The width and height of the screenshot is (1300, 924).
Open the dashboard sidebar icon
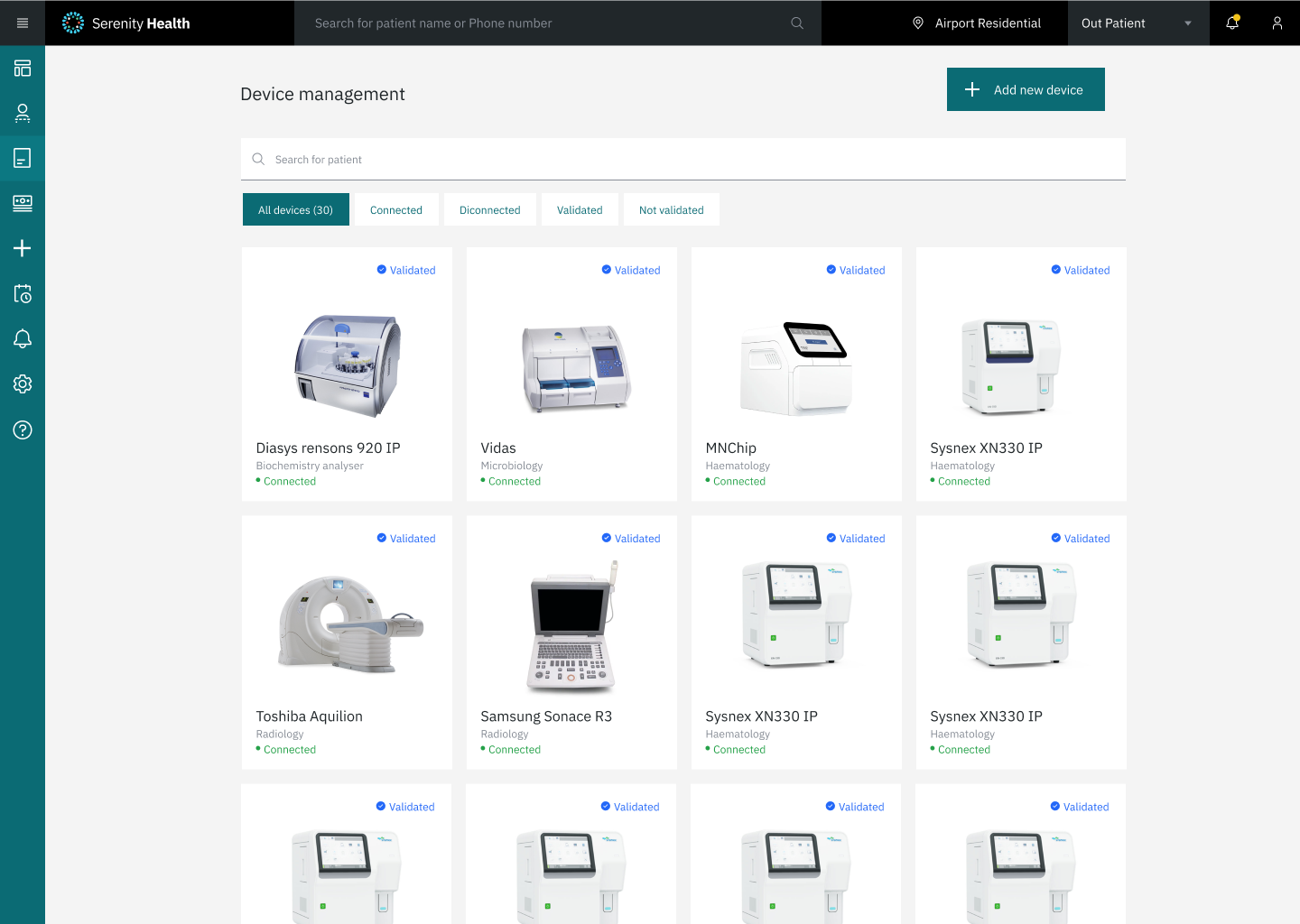pyautogui.click(x=23, y=68)
